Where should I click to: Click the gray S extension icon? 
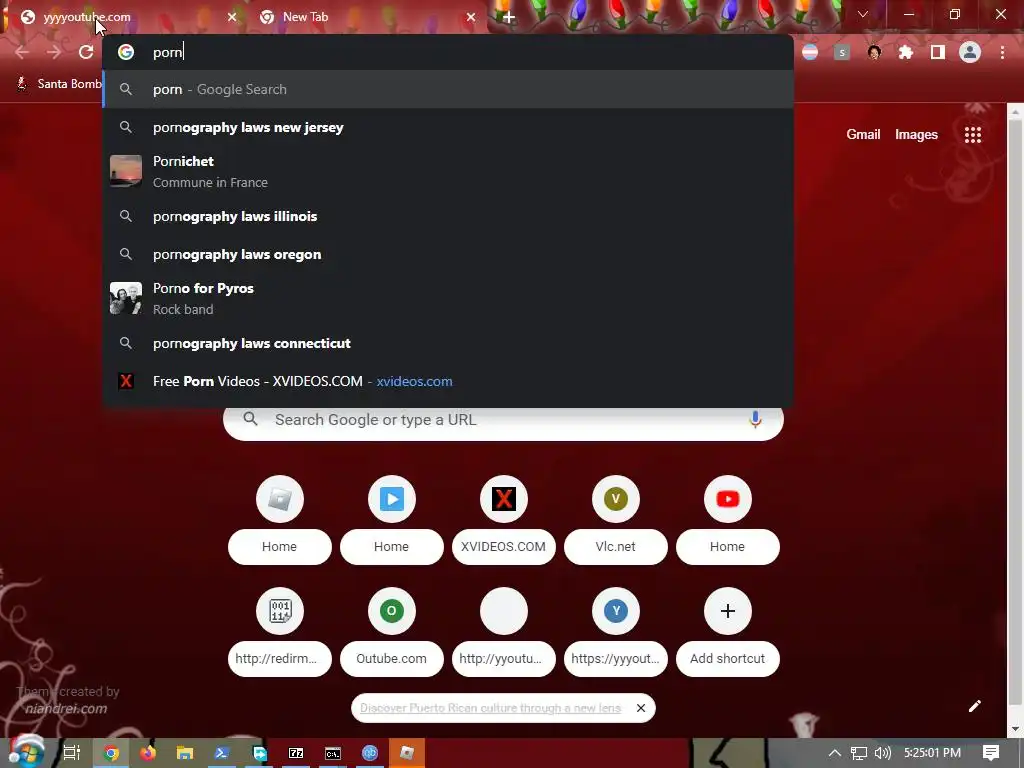pos(842,52)
